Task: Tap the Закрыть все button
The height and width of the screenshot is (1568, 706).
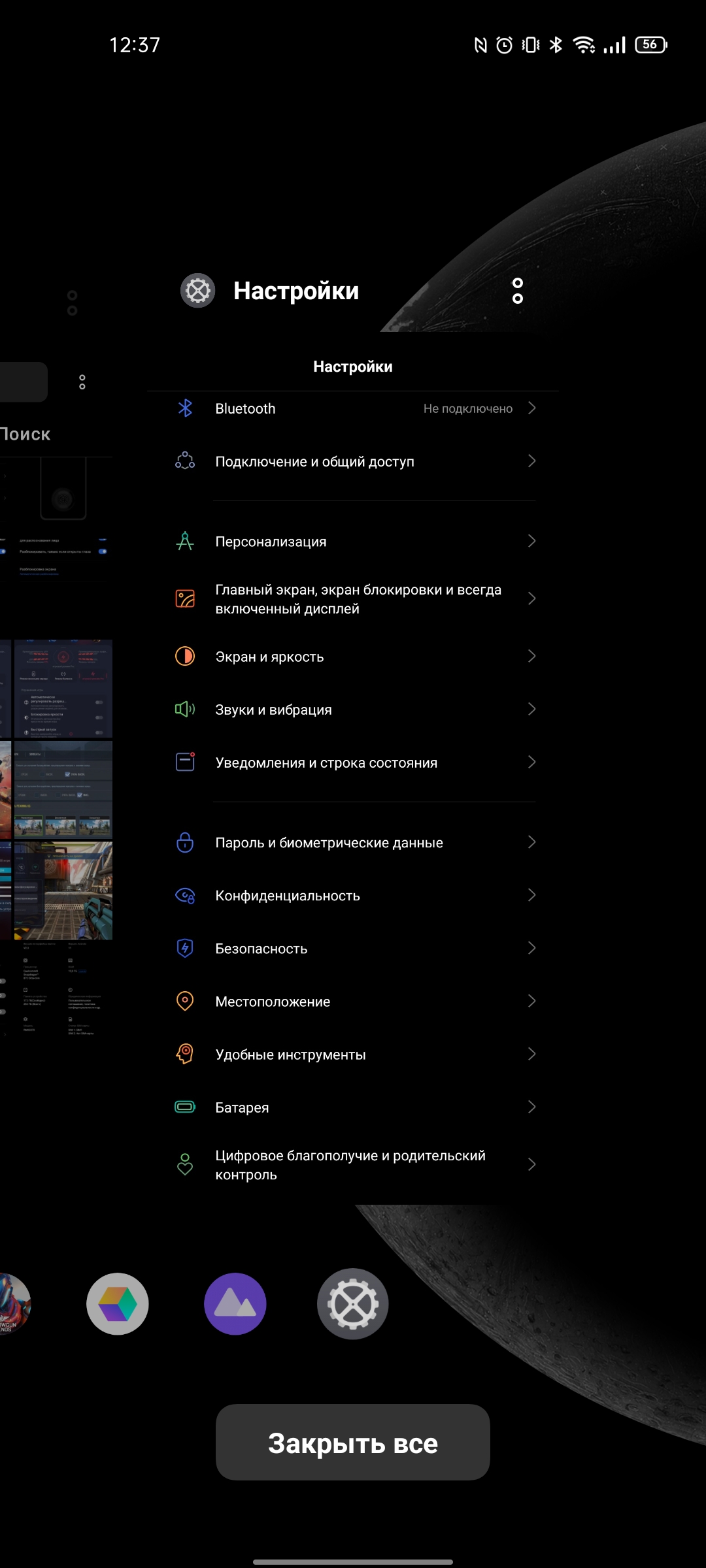Action: point(353,1443)
